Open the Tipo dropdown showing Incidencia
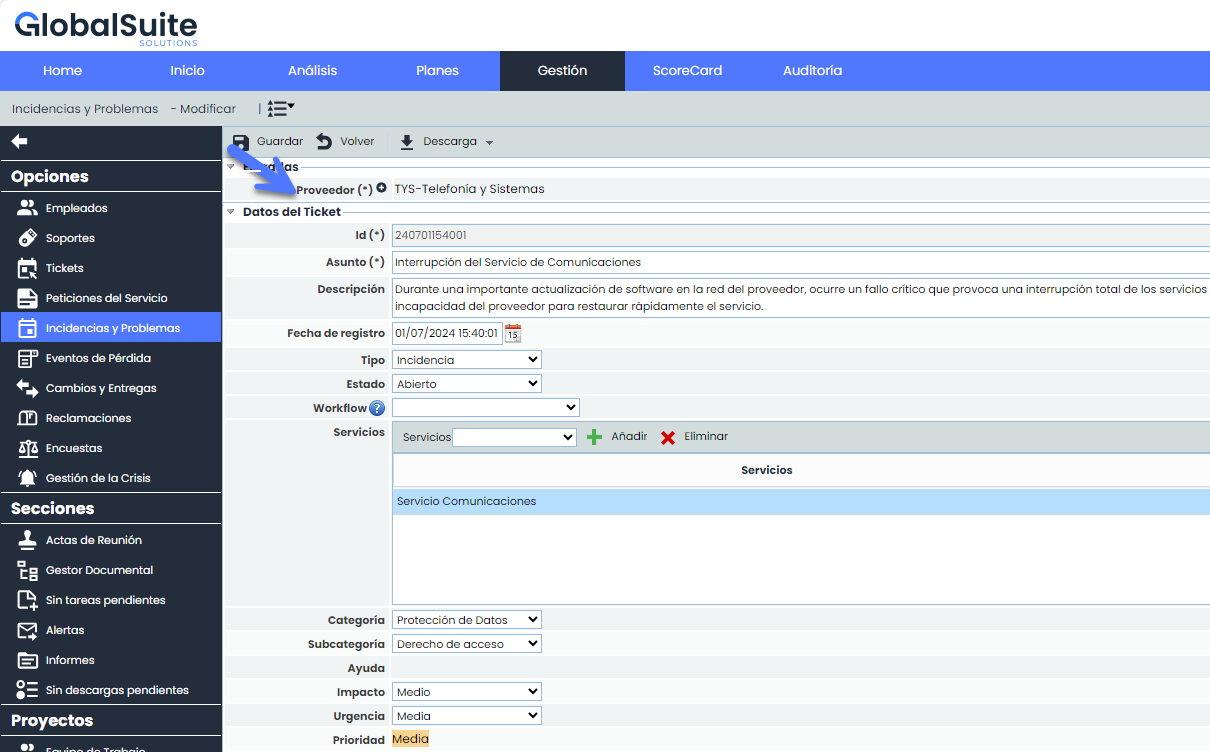 pyautogui.click(x=467, y=359)
